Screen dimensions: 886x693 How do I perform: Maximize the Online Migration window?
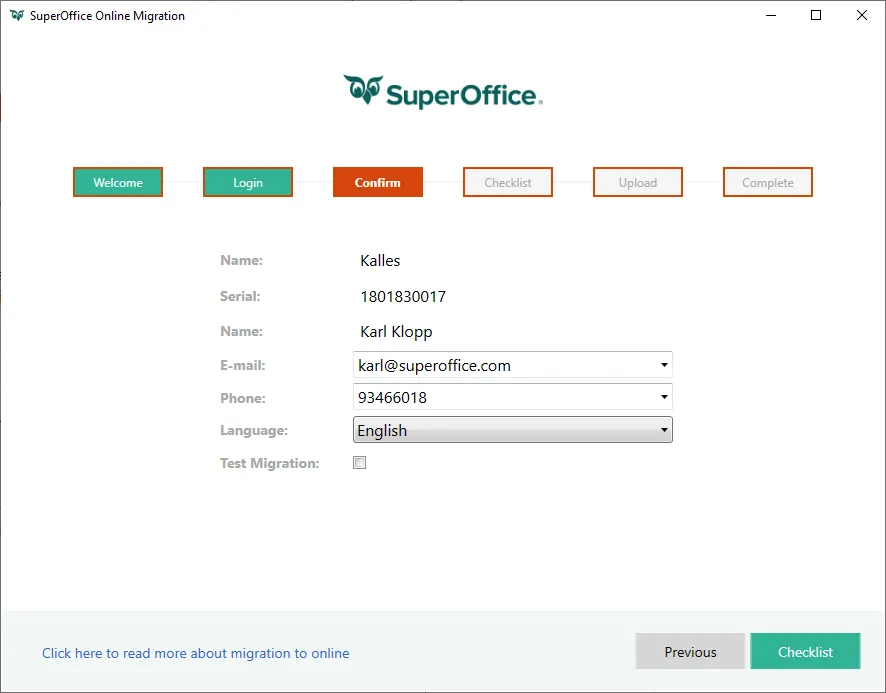point(816,16)
